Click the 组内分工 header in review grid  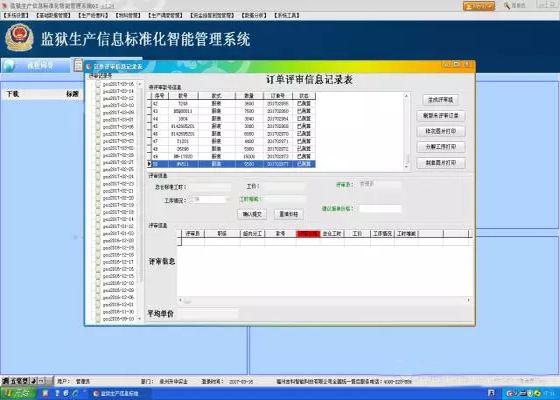(x=253, y=234)
